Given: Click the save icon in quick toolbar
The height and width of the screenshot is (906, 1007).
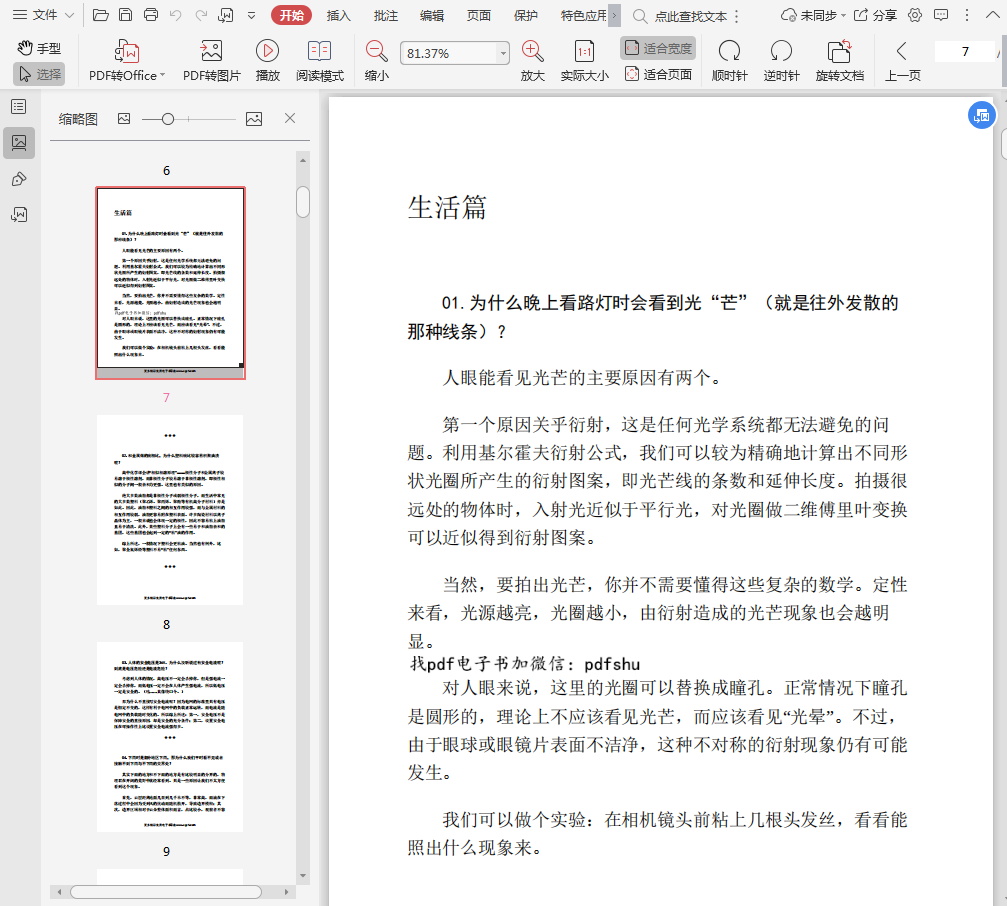Looking at the screenshot, I should coord(126,15).
